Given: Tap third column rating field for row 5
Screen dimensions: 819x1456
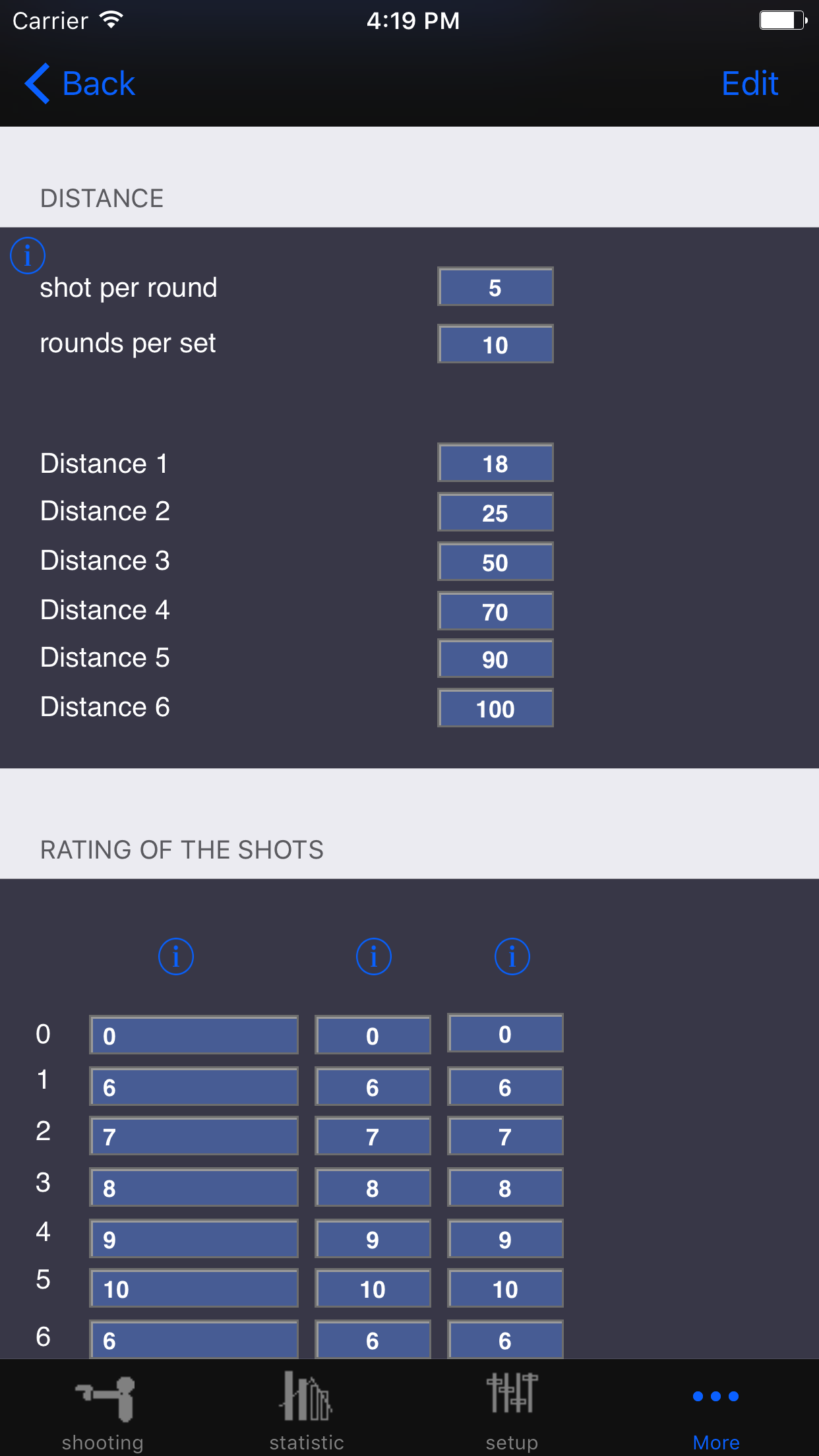Looking at the screenshot, I should (505, 1289).
